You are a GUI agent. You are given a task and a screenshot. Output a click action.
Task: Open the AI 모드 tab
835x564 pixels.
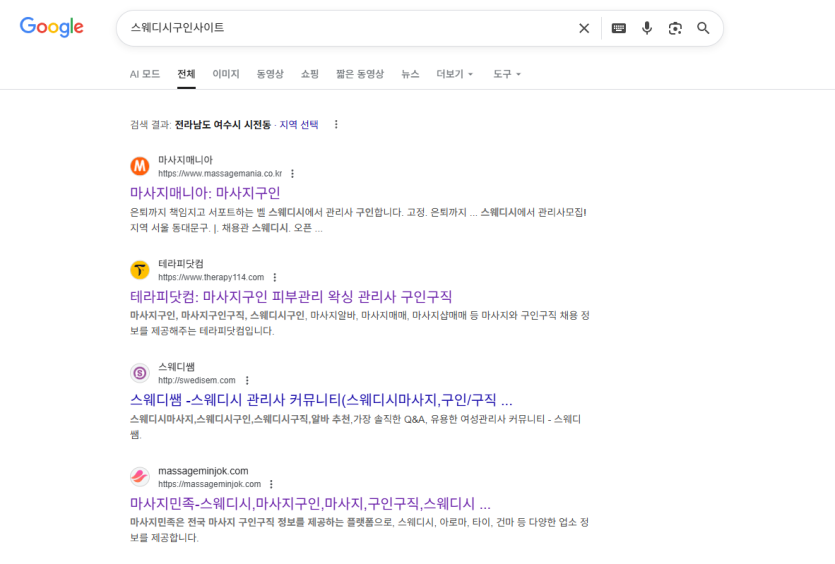144,74
